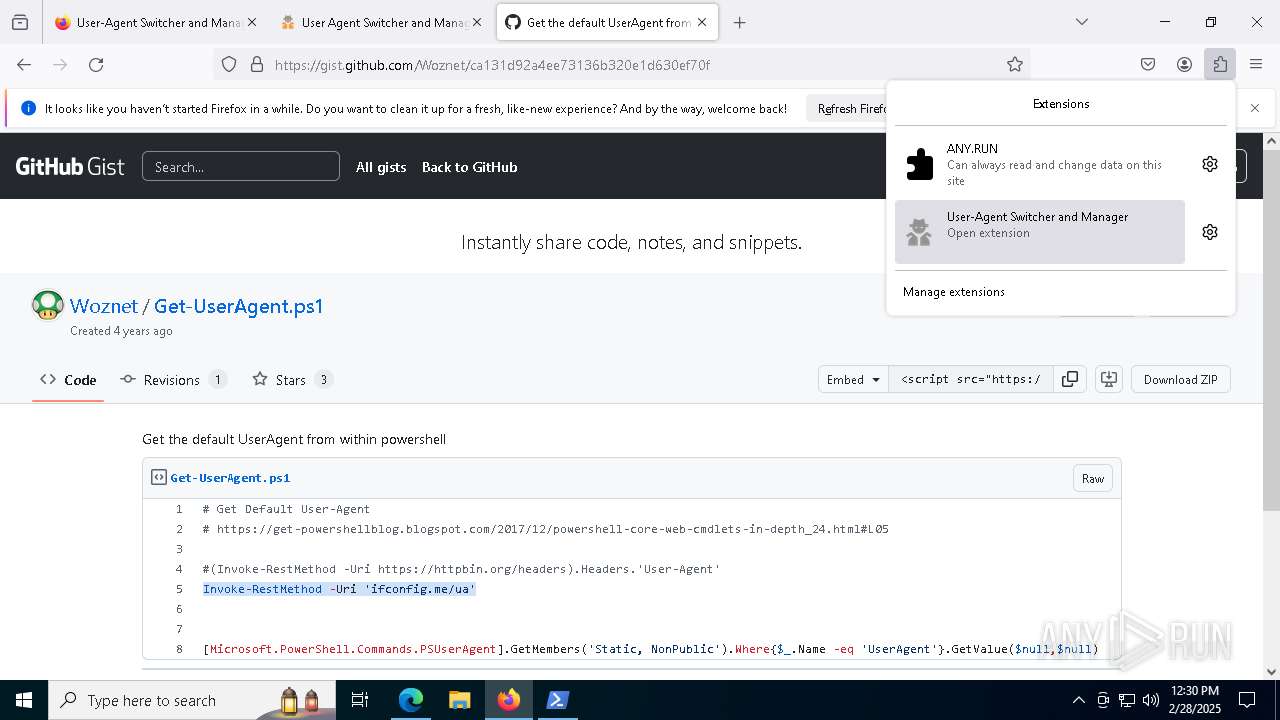Bookmark this page with the star icon

tap(1015, 64)
